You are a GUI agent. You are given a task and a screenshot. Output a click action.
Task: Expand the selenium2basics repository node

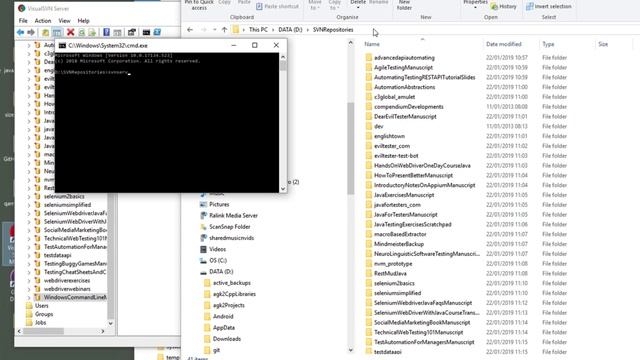click(x=29, y=197)
